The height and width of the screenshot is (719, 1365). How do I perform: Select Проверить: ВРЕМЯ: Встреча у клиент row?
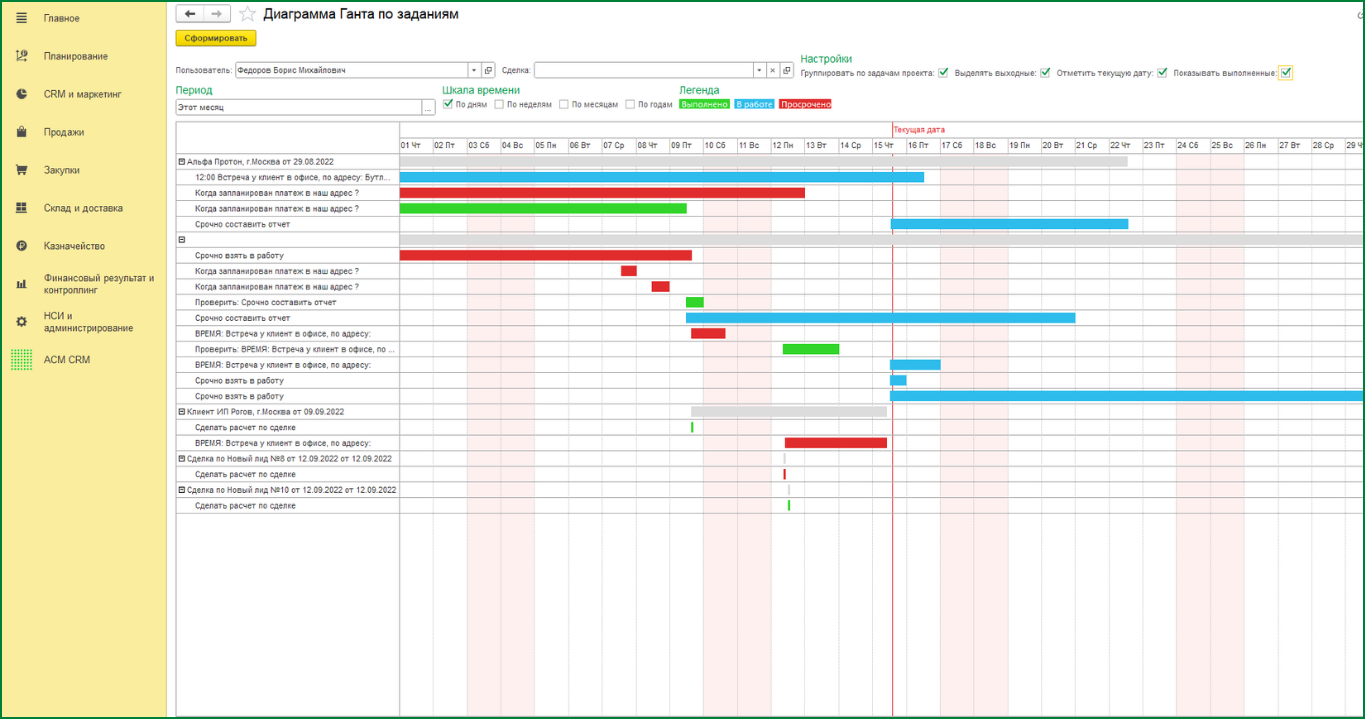click(288, 349)
